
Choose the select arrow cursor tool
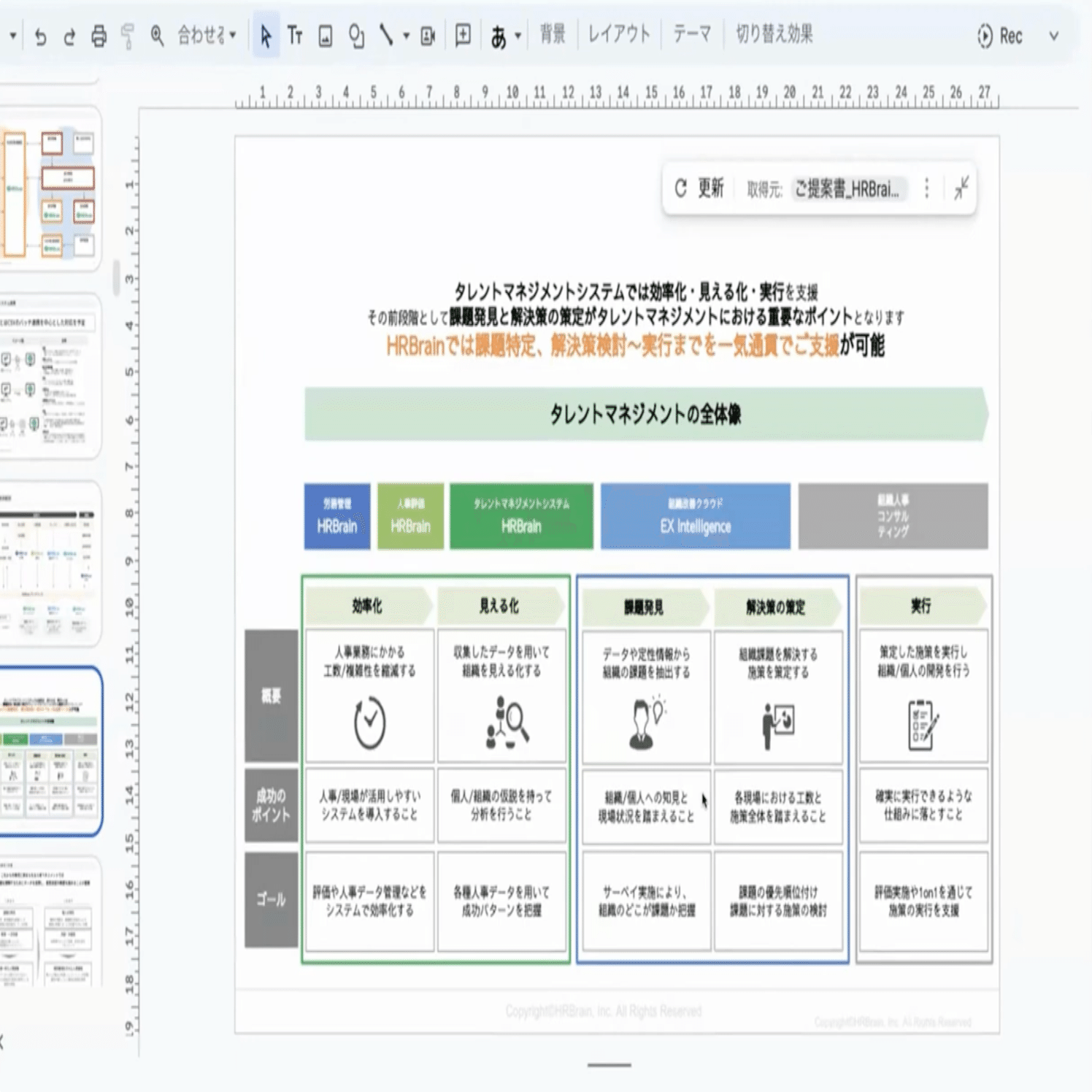coord(266,36)
